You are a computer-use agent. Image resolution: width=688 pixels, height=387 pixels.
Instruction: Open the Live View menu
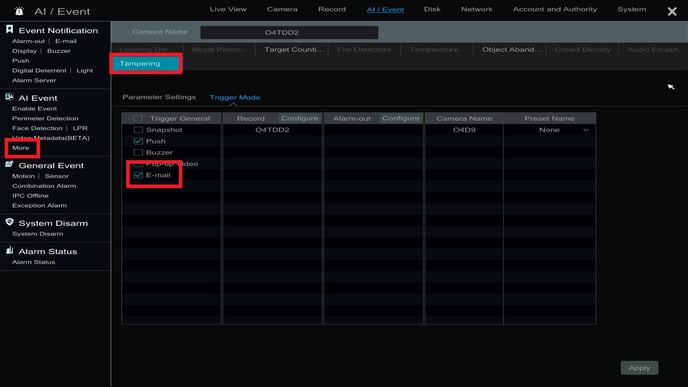click(228, 9)
